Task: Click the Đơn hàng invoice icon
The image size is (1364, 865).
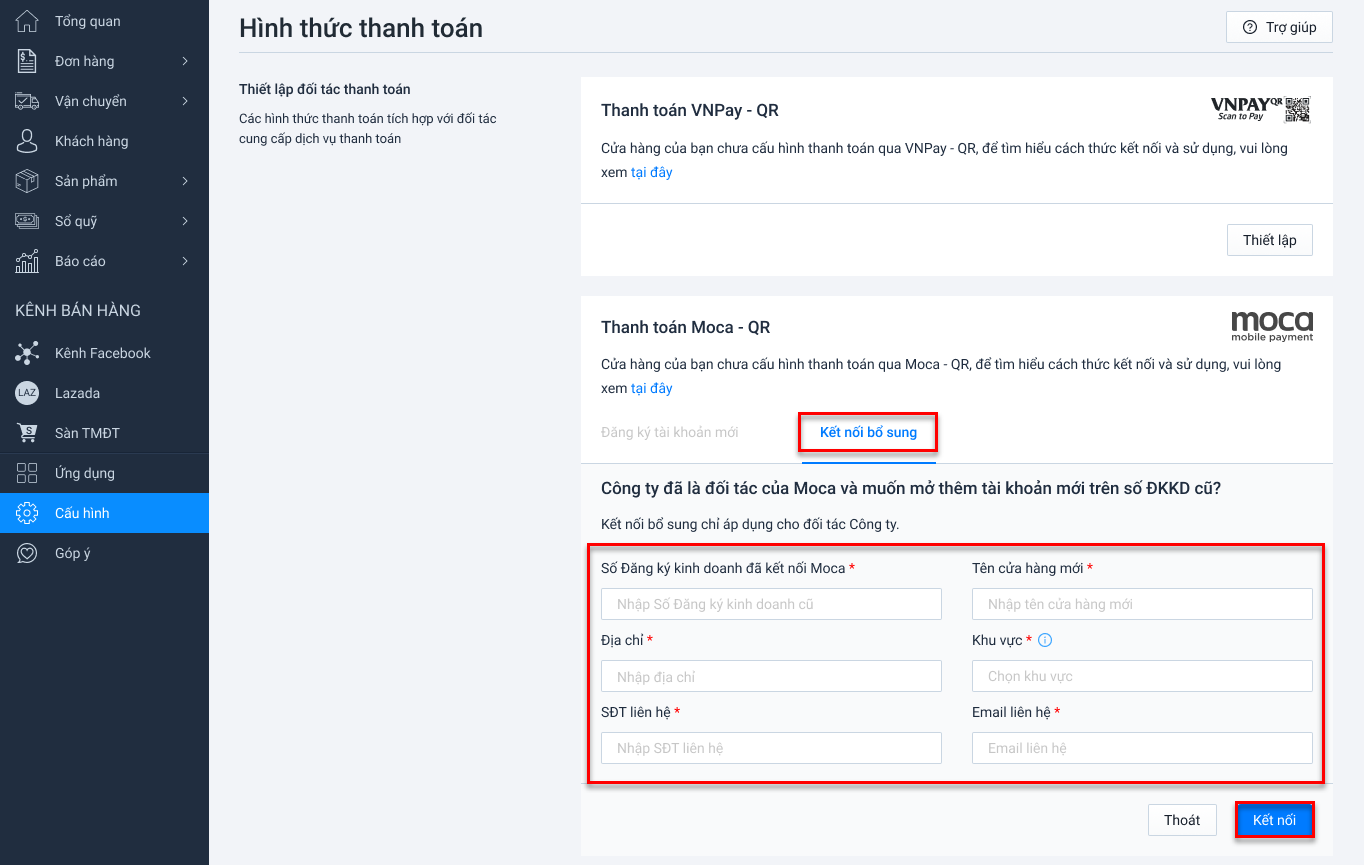Action: point(27,61)
